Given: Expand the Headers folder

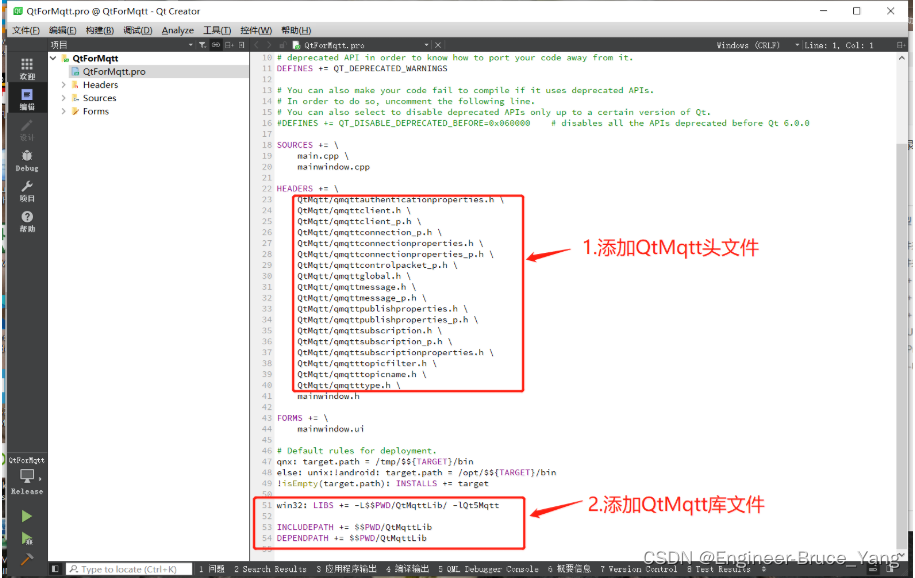Looking at the screenshot, I should (x=64, y=85).
